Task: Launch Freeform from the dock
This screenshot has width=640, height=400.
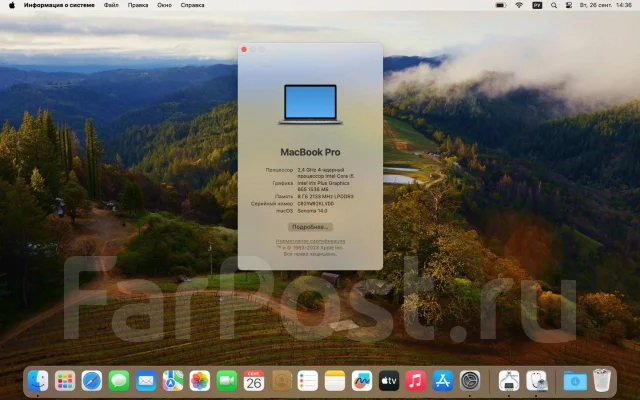Action: pyautogui.click(x=362, y=381)
